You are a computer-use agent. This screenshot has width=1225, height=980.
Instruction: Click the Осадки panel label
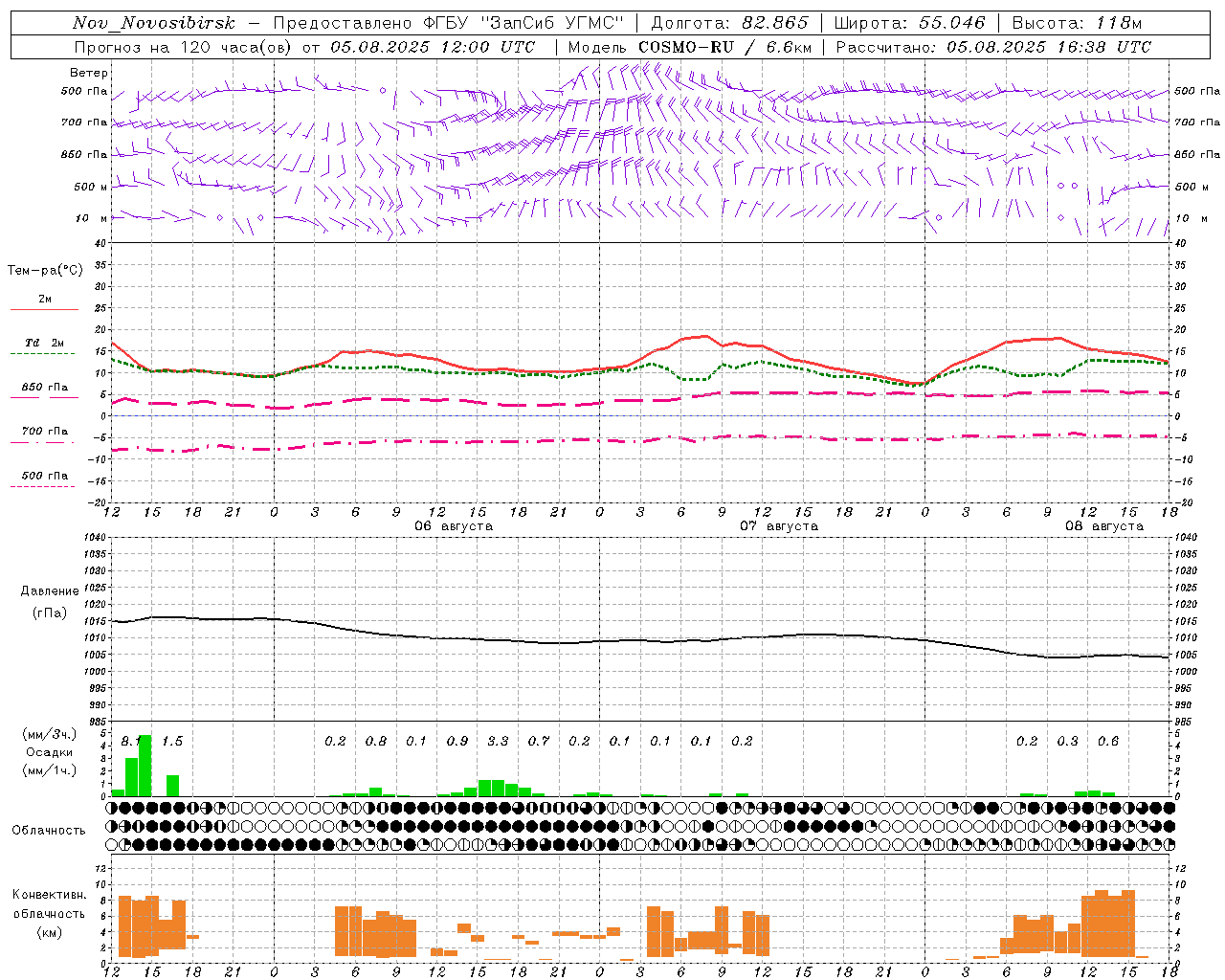click(49, 752)
